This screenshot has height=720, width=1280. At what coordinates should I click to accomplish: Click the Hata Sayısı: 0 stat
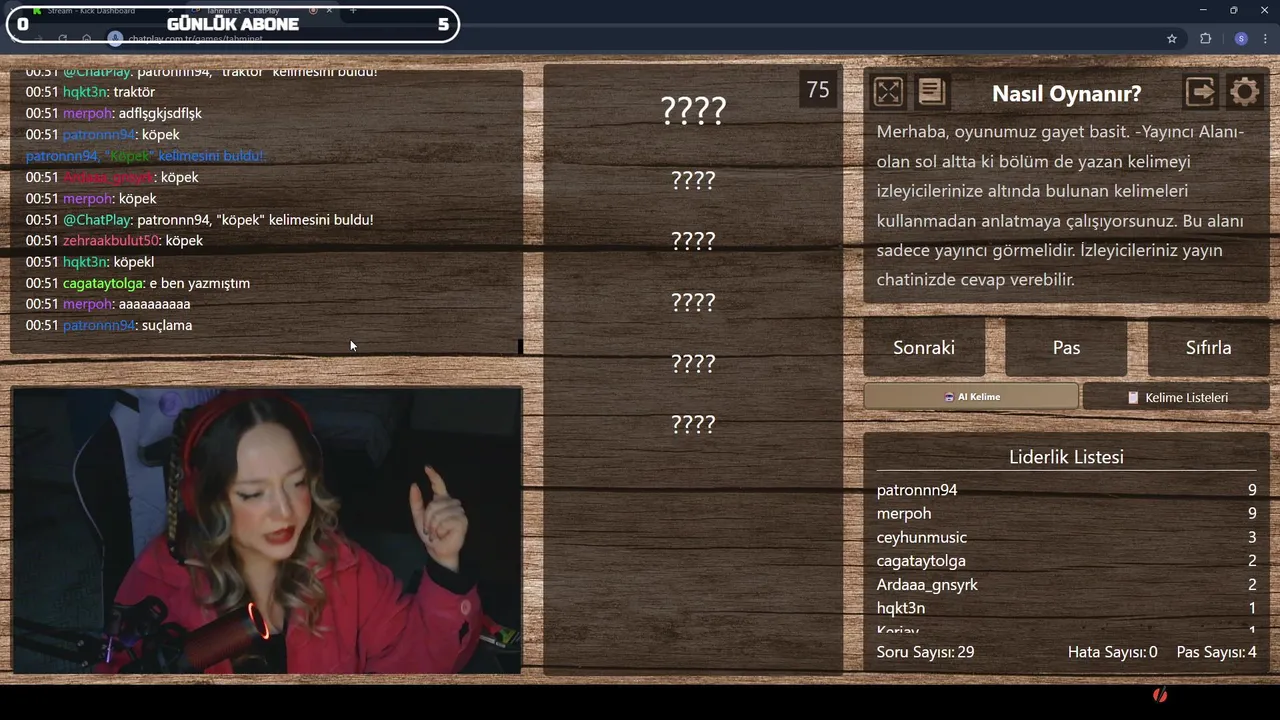click(x=1112, y=652)
